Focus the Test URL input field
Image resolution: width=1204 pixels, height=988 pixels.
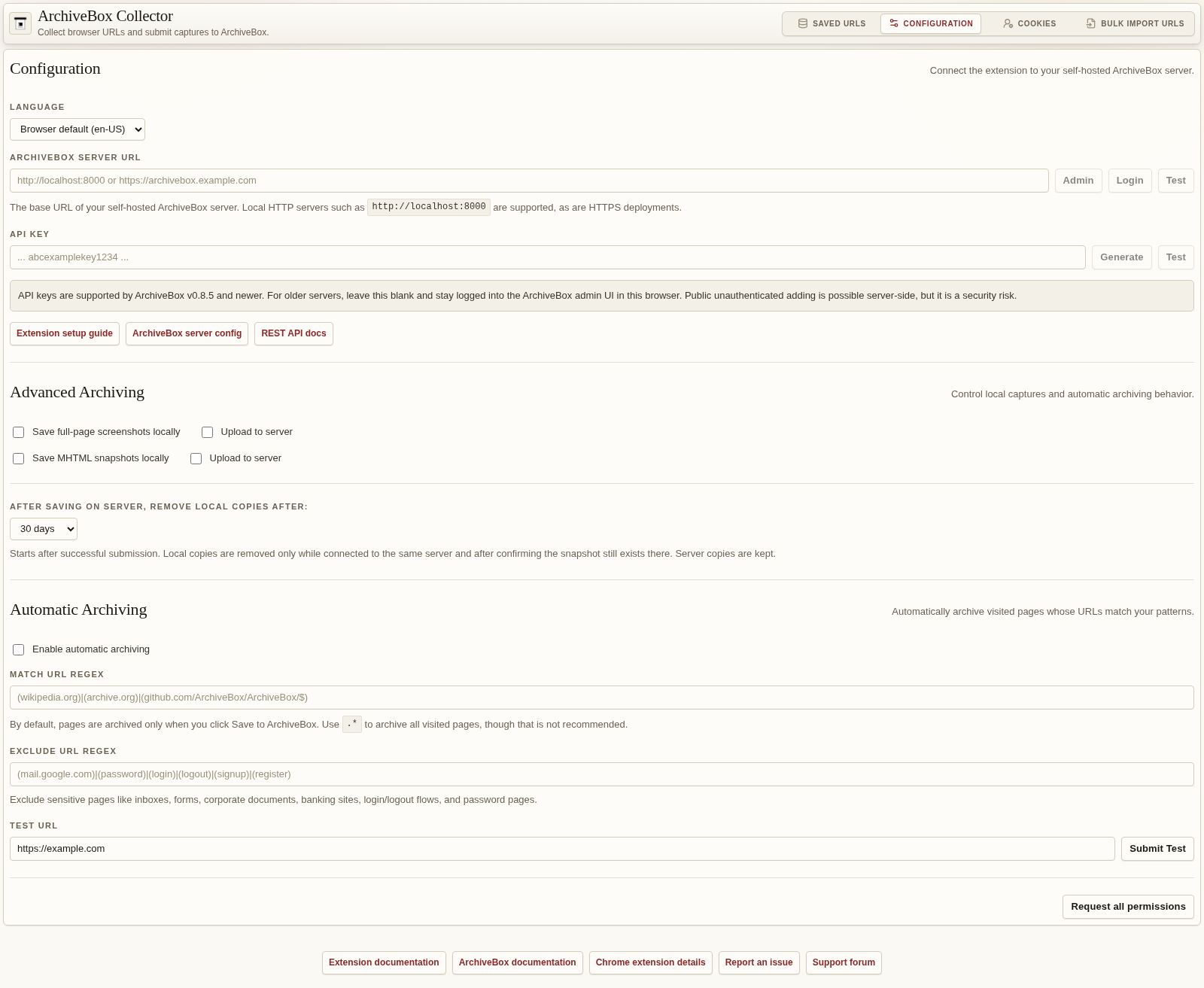pyautogui.click(x=562, y=849)
